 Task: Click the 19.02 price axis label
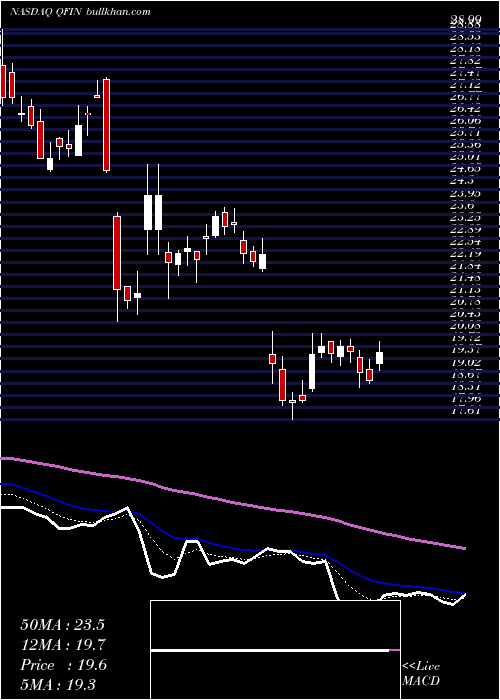coord(466,363)
